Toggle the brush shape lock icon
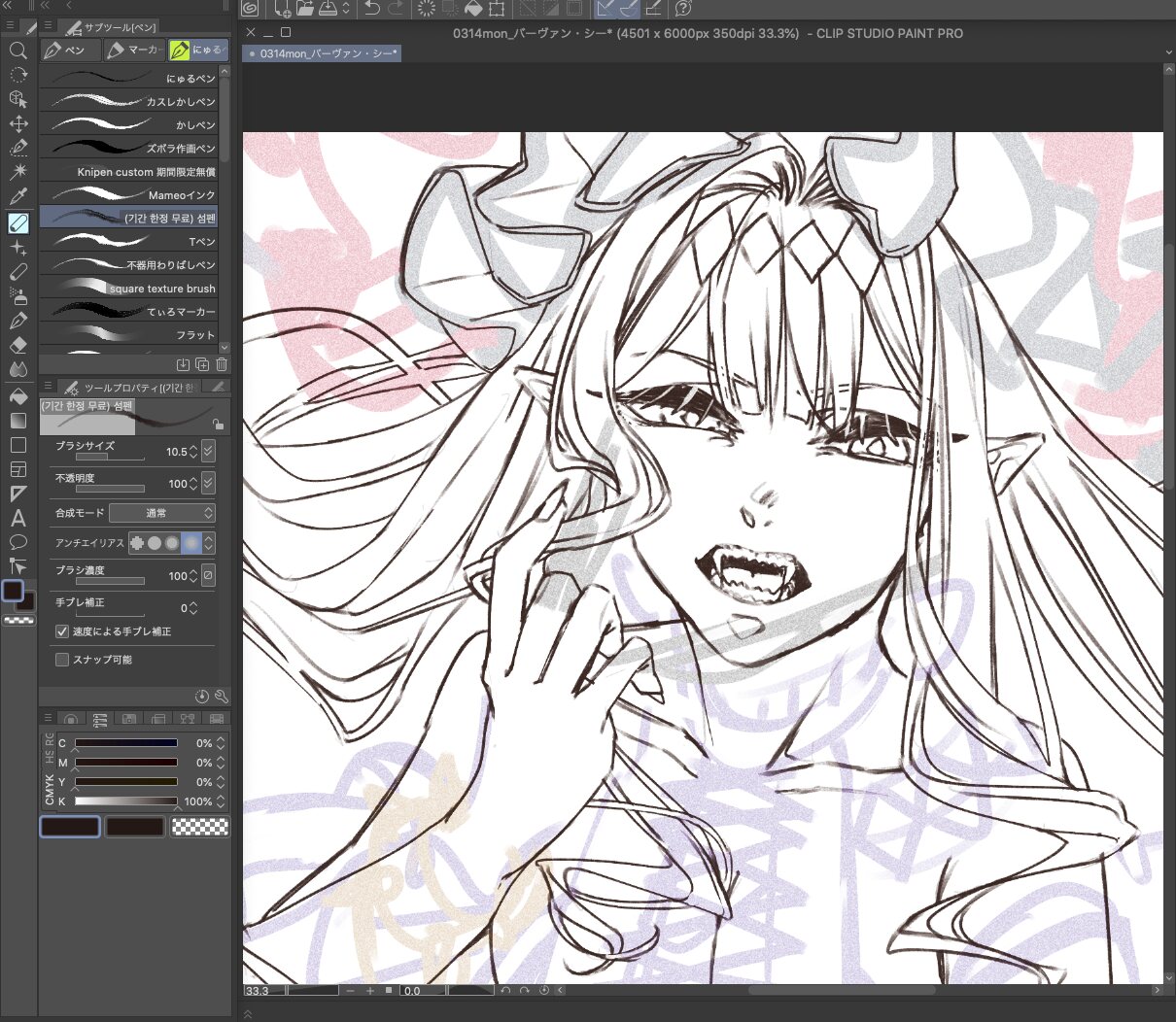The width and height of the screenshot is (1176, 1022). tap(218, 425)
